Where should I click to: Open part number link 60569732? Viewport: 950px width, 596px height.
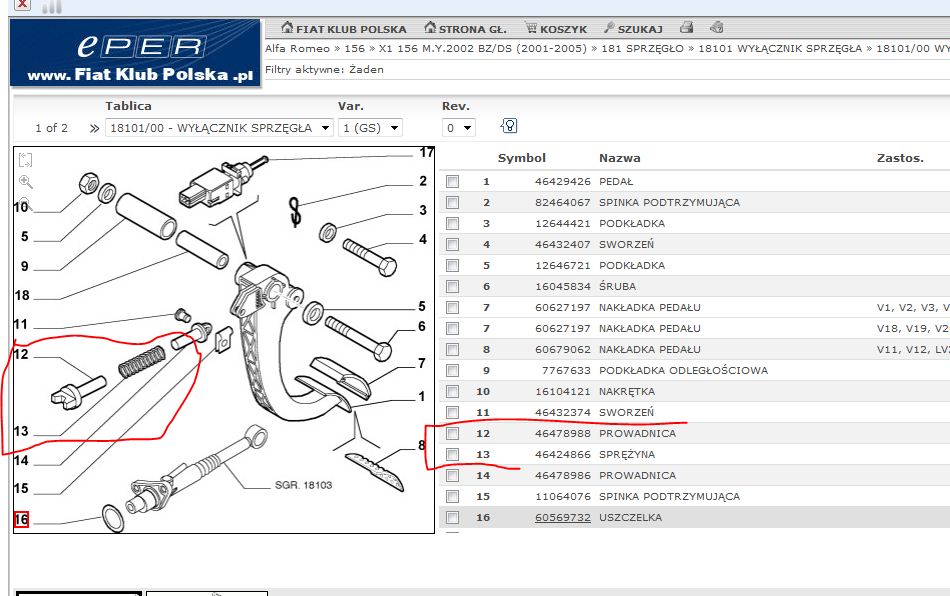click(562, 517)
